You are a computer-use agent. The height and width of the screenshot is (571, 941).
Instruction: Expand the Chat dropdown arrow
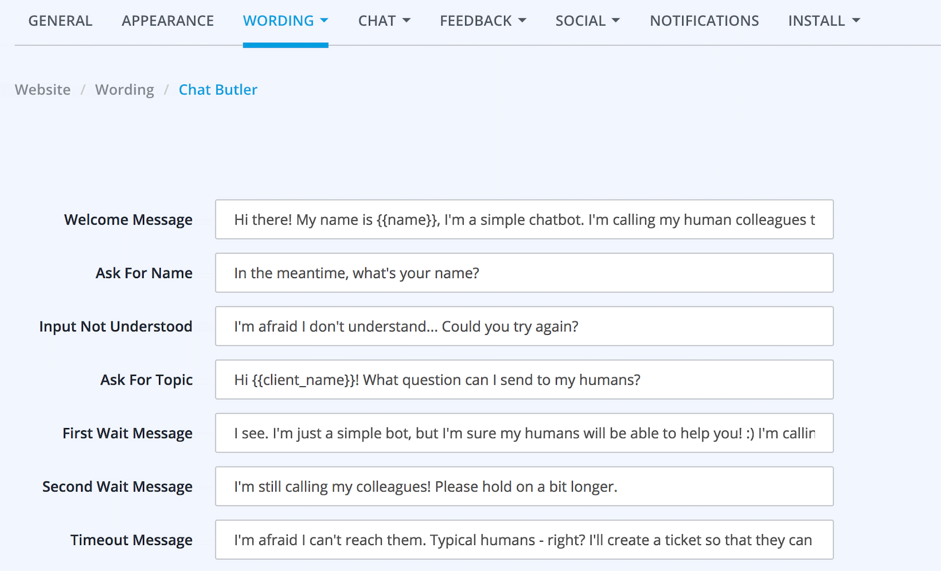(x=406, y=21)
